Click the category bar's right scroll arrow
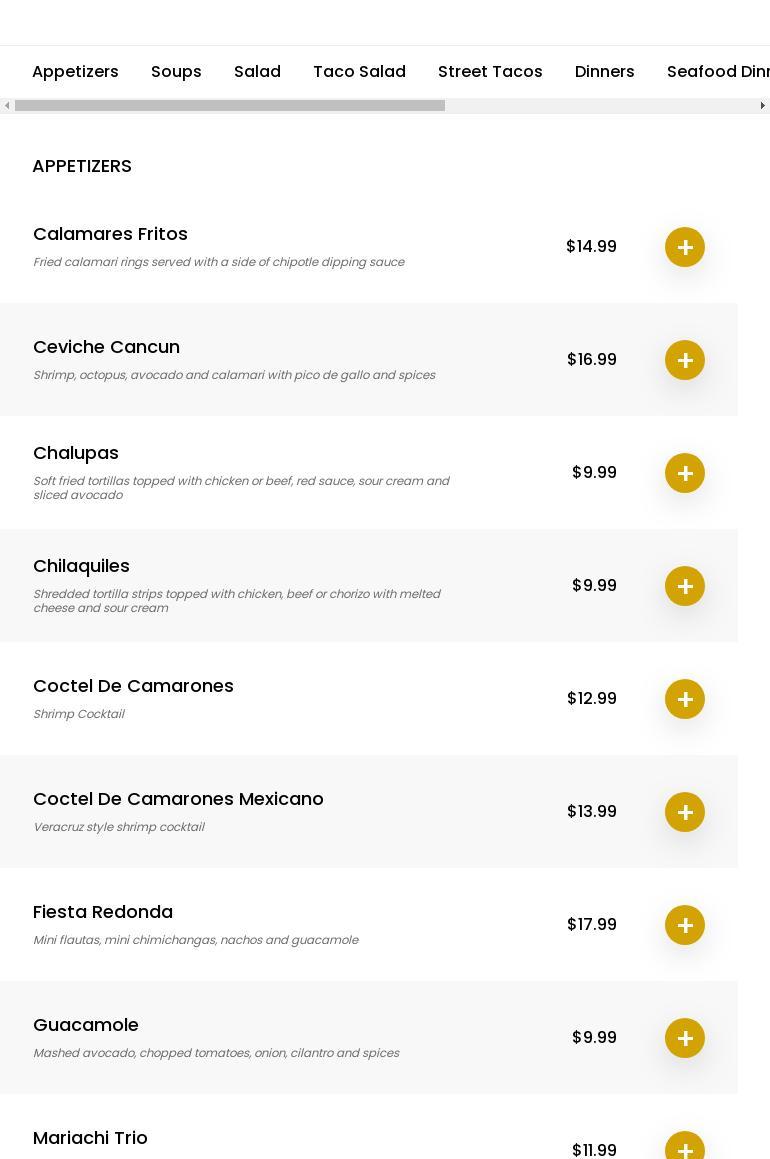Image resolution: width=770 pixels, height=1159 pixels. [x=763, y=106]
